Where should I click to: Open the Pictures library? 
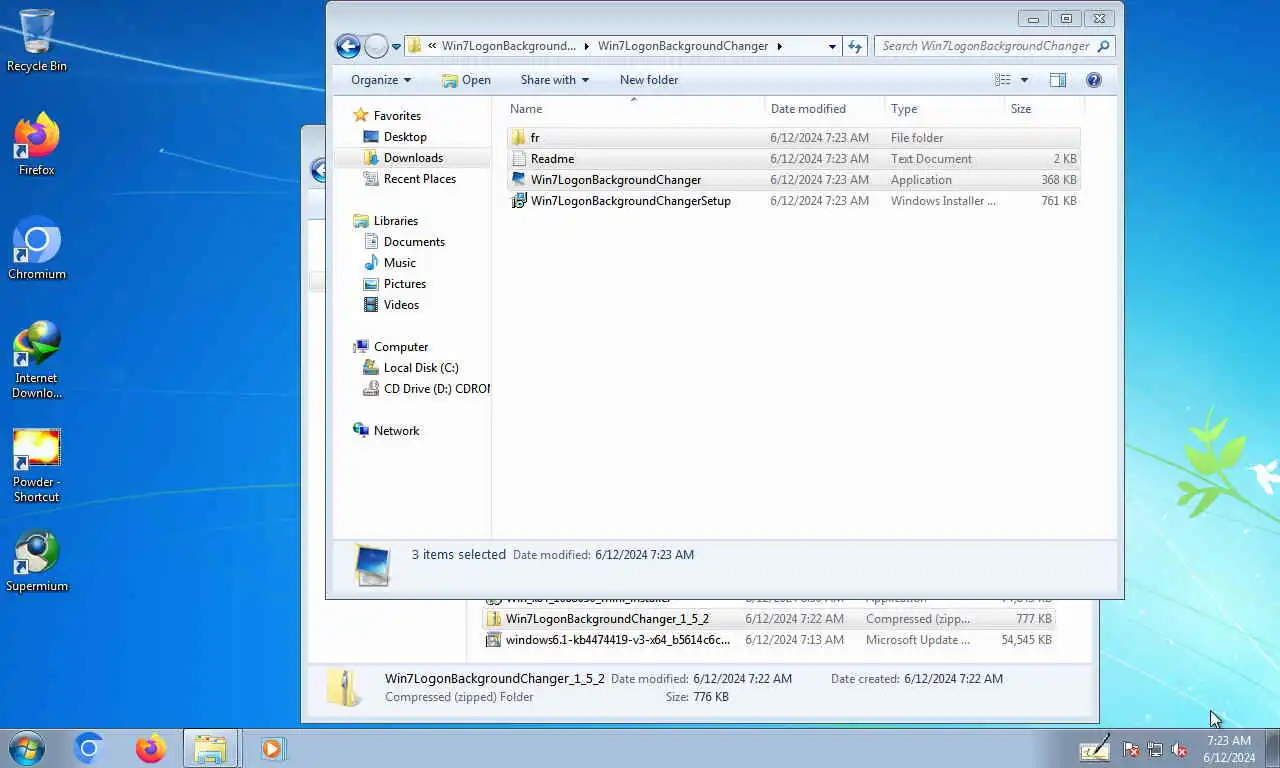405,284
